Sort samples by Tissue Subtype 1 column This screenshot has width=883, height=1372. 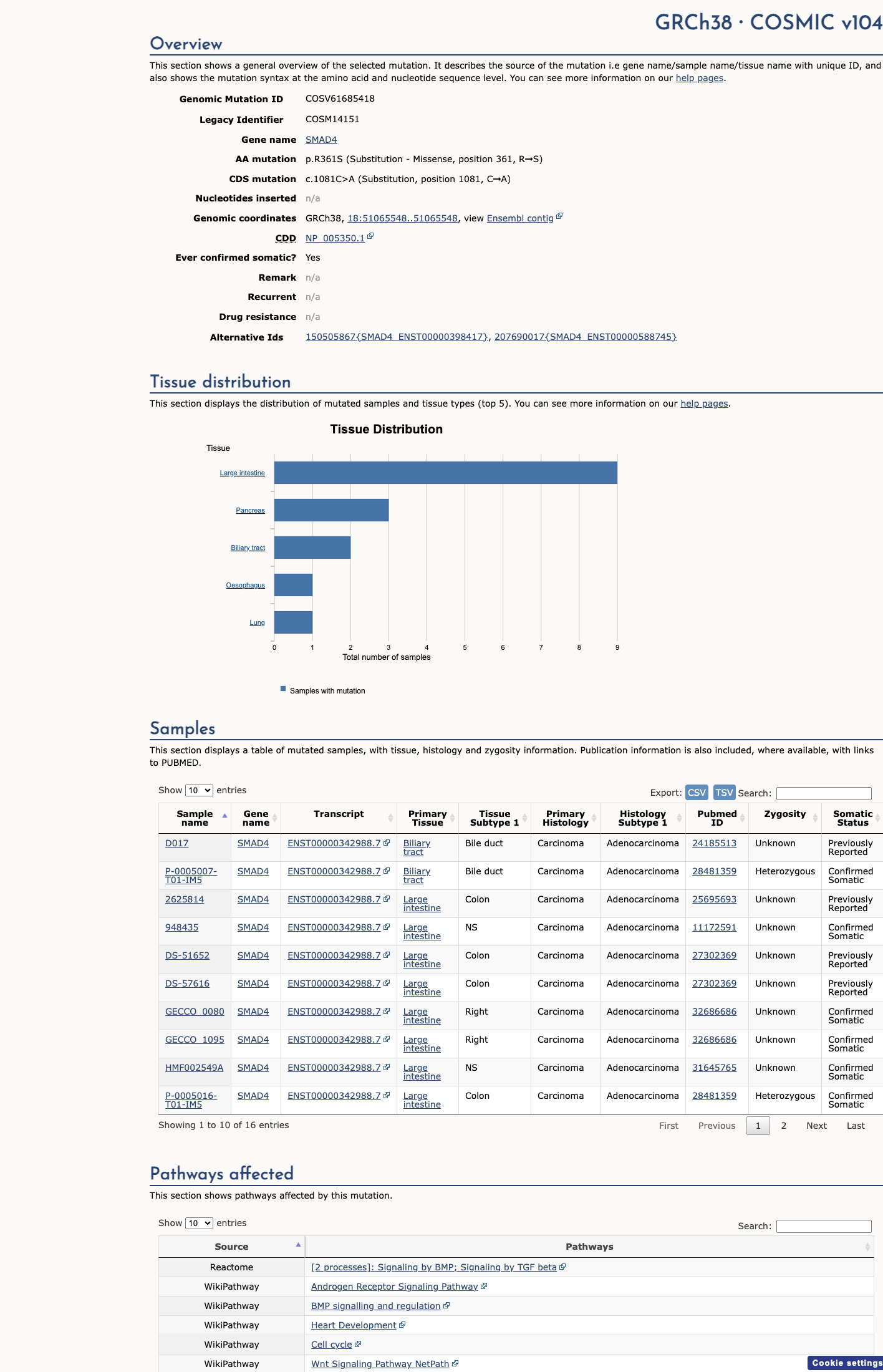coord(495,818)
